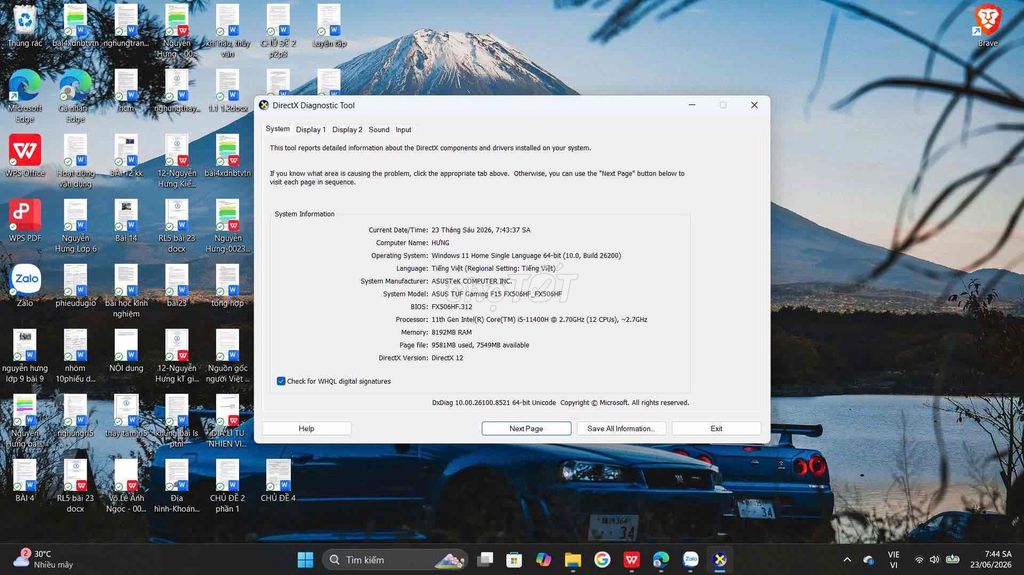The image size is (1024, 575).
Task: Select the NỘI dung document icon
Action: (126, 350)
